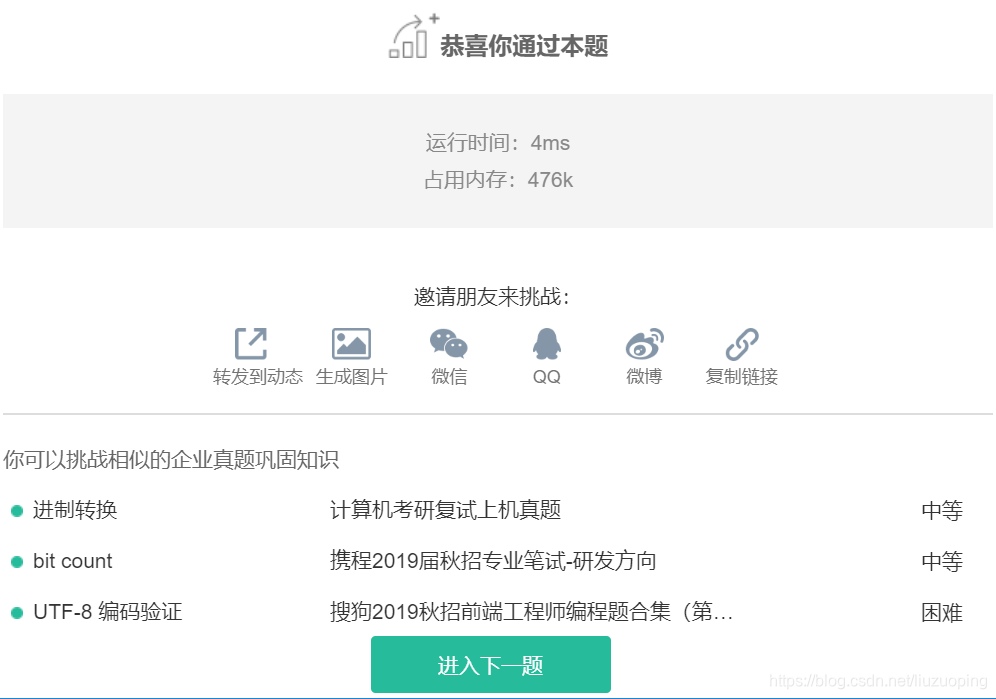Screen dimensions: 996x699
Task: Click the QQ share icon
Action: (544, 344)
